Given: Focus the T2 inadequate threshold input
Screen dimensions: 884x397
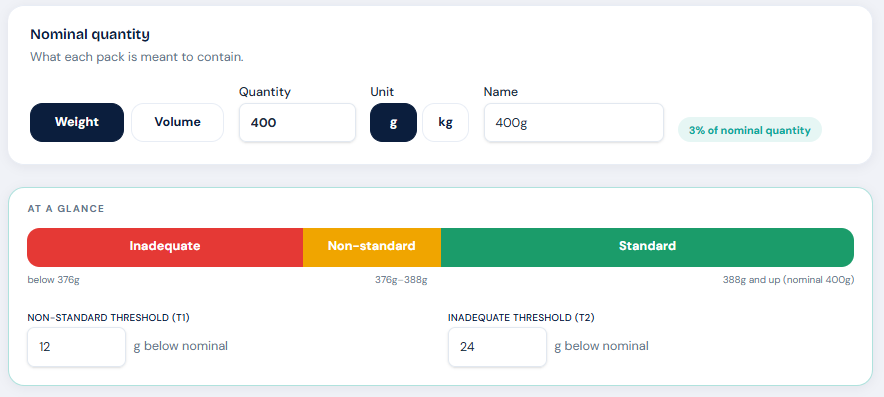Looking at the screenshot, I should pos(497,347).
